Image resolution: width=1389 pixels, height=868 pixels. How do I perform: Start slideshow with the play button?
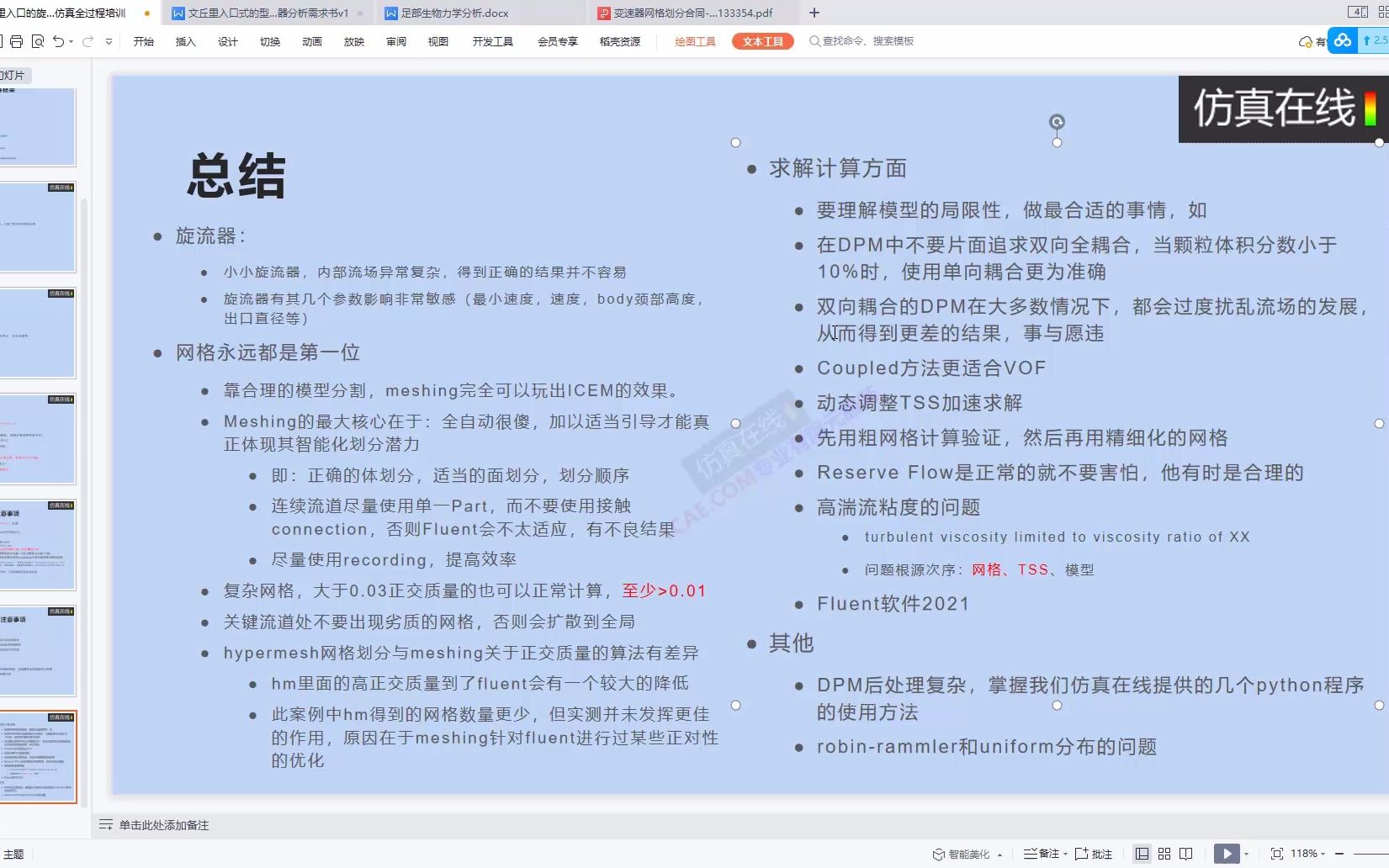pos(1227,854)
